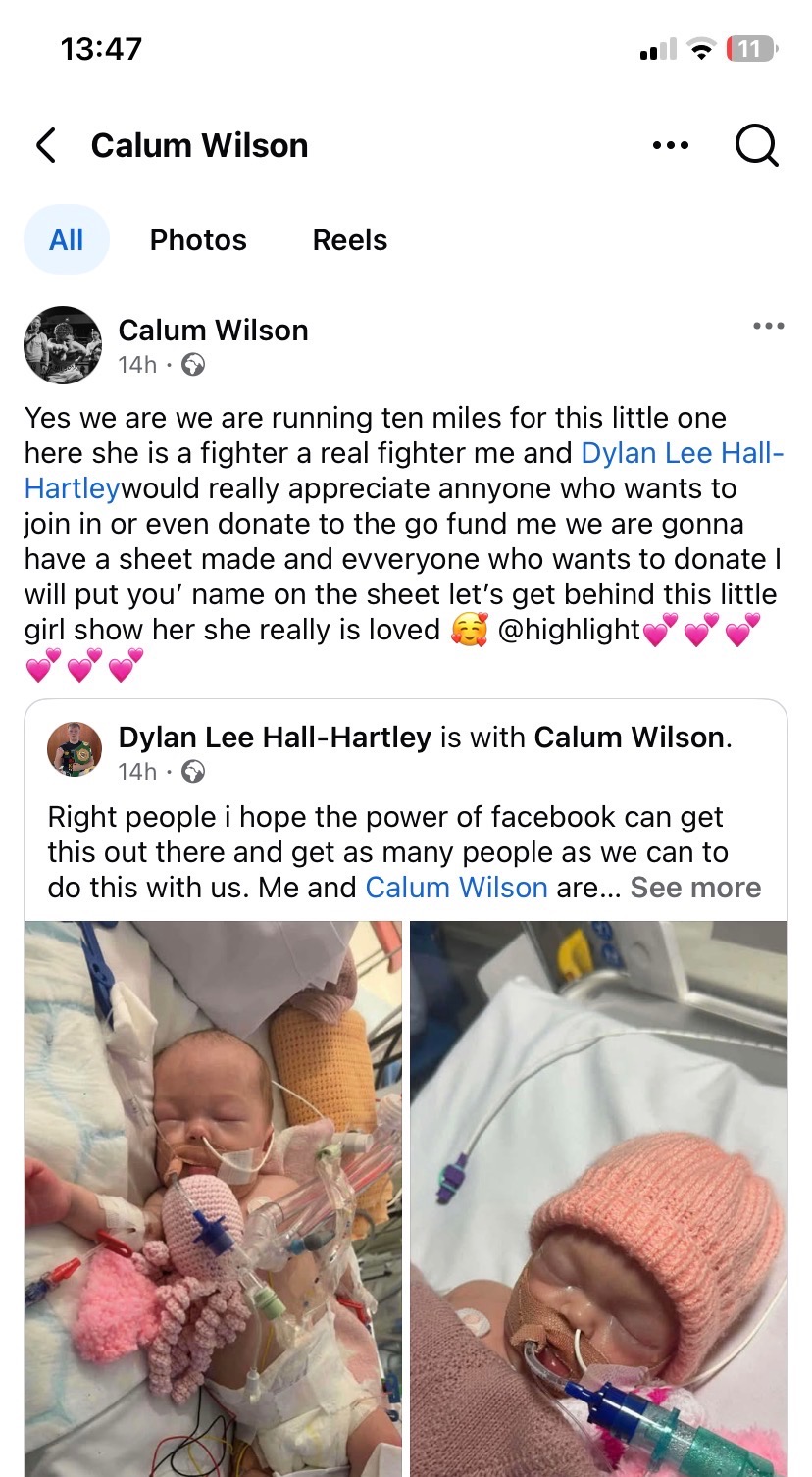
Task: Tap the back arrow beside Calum Wilson
Action: (45, 145)
